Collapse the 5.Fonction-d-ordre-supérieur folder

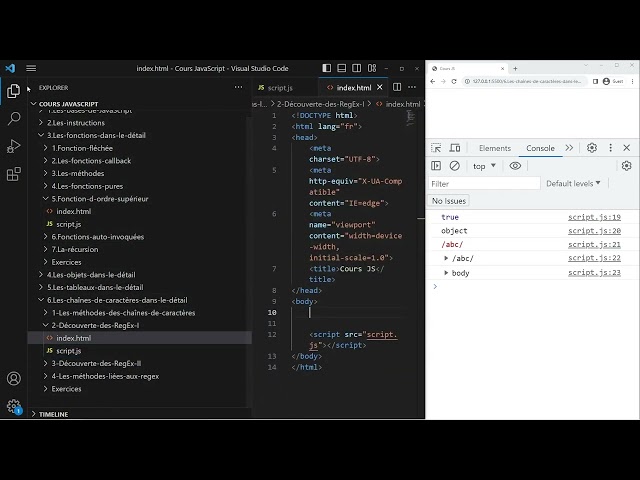(x=100, y=199)
